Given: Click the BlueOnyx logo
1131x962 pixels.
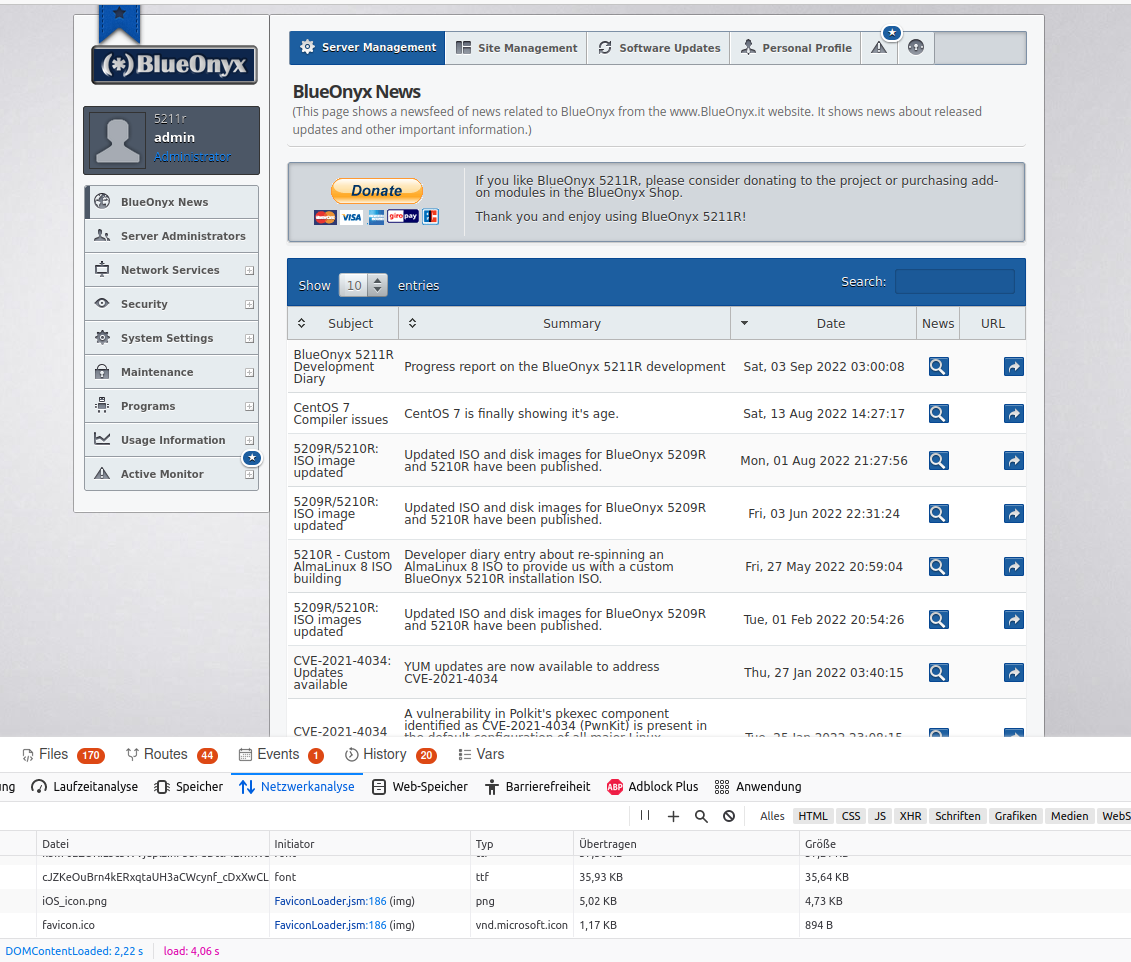Looking at the screenshot, I should coord(174,65).
